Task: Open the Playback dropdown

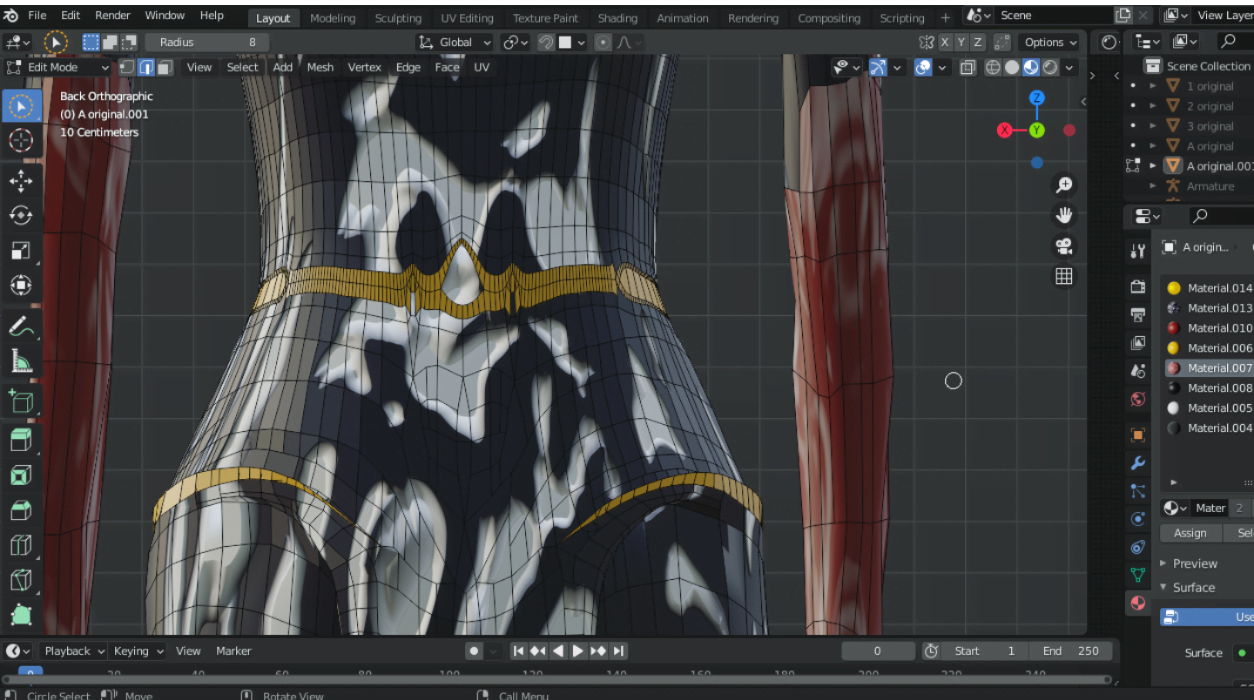Action: (74, 651)
